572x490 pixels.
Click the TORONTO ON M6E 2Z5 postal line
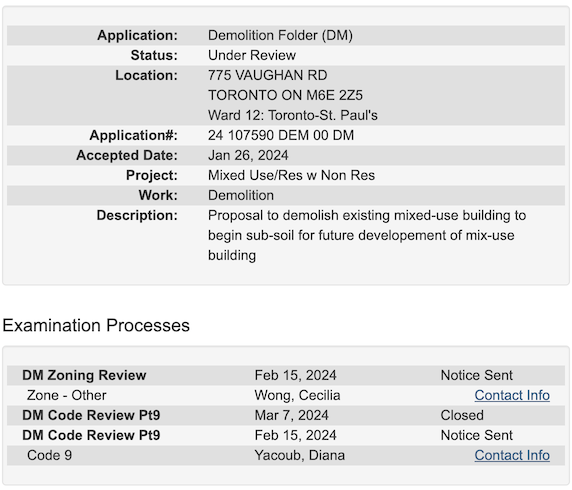coord(285,95)
